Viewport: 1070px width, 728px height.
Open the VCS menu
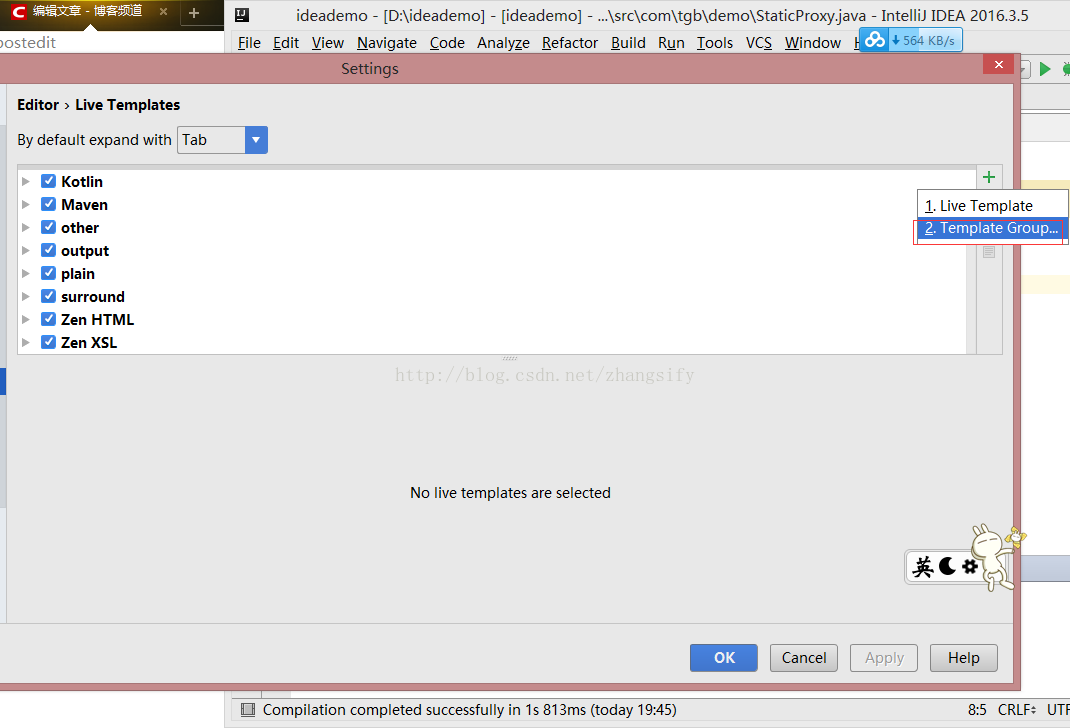[x=759, y=43]
